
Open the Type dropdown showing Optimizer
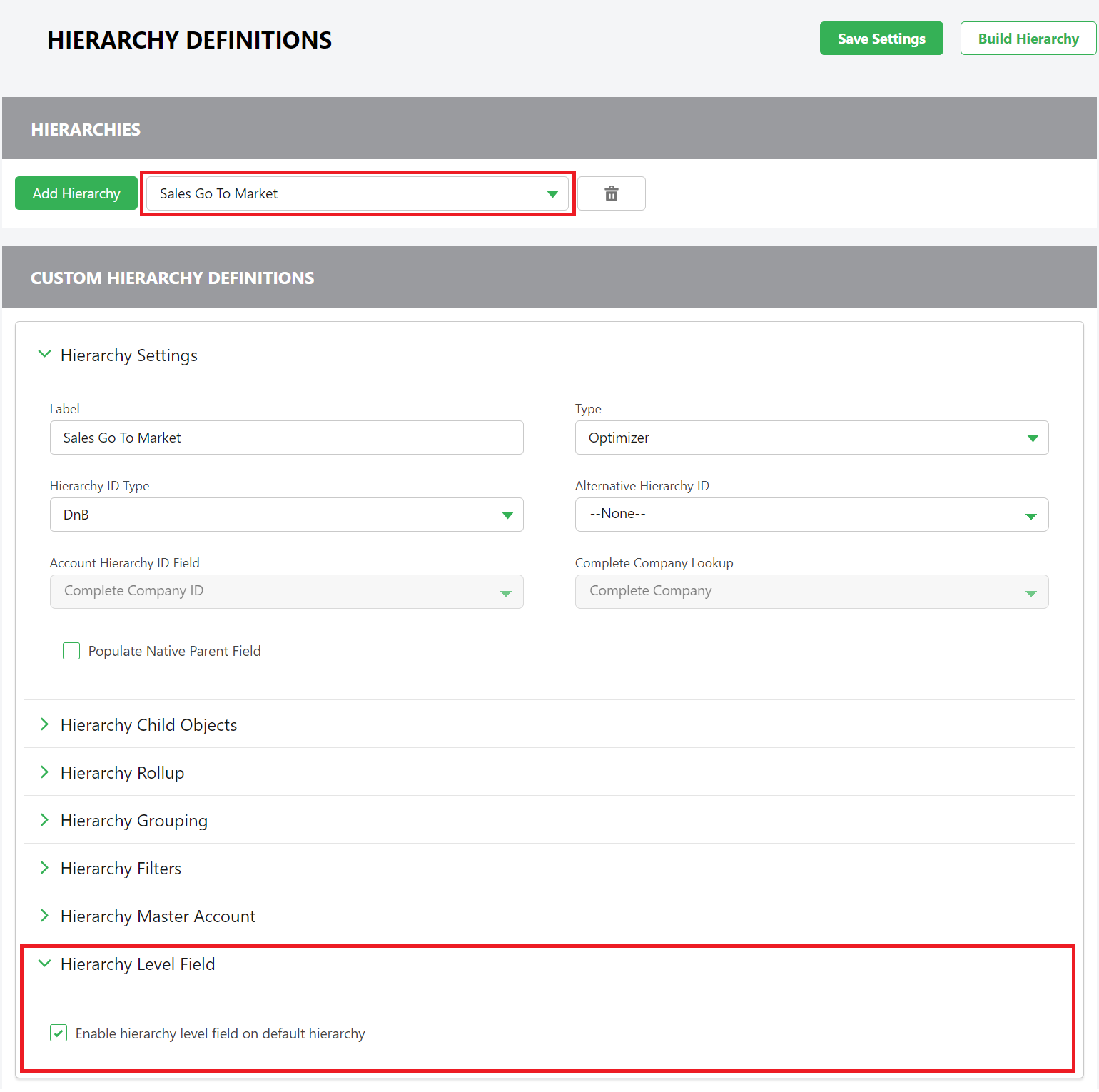click(1033, 438)
